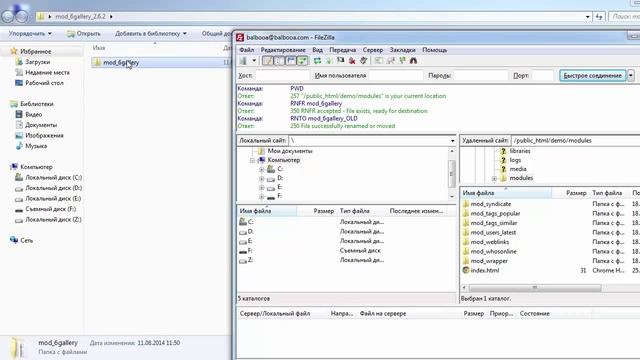Toggle message log display in toolbar
Viewport: 640px width, 360px height.
[x=268, y=61]
